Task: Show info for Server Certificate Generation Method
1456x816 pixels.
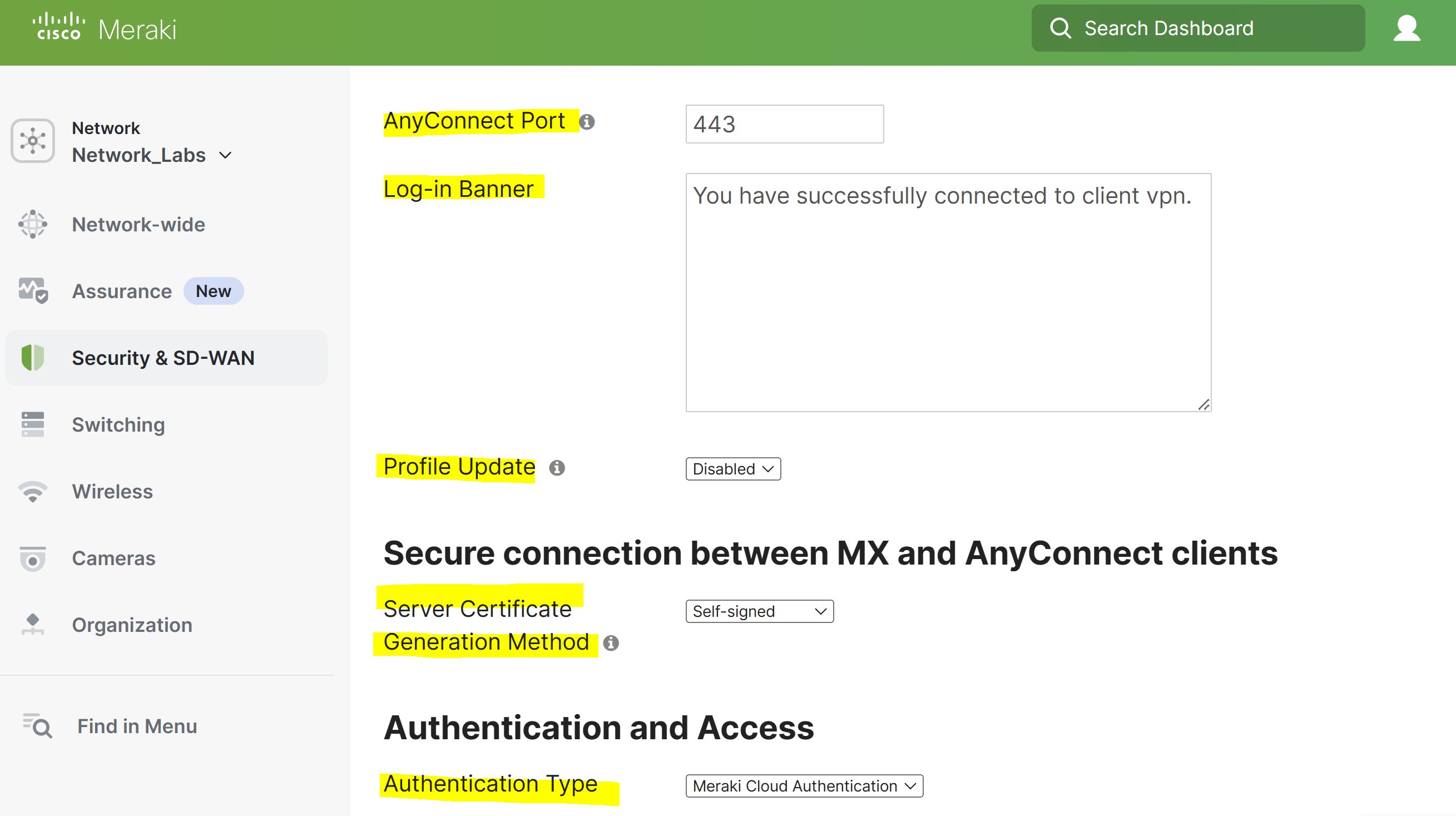Action: pos(611,643)
